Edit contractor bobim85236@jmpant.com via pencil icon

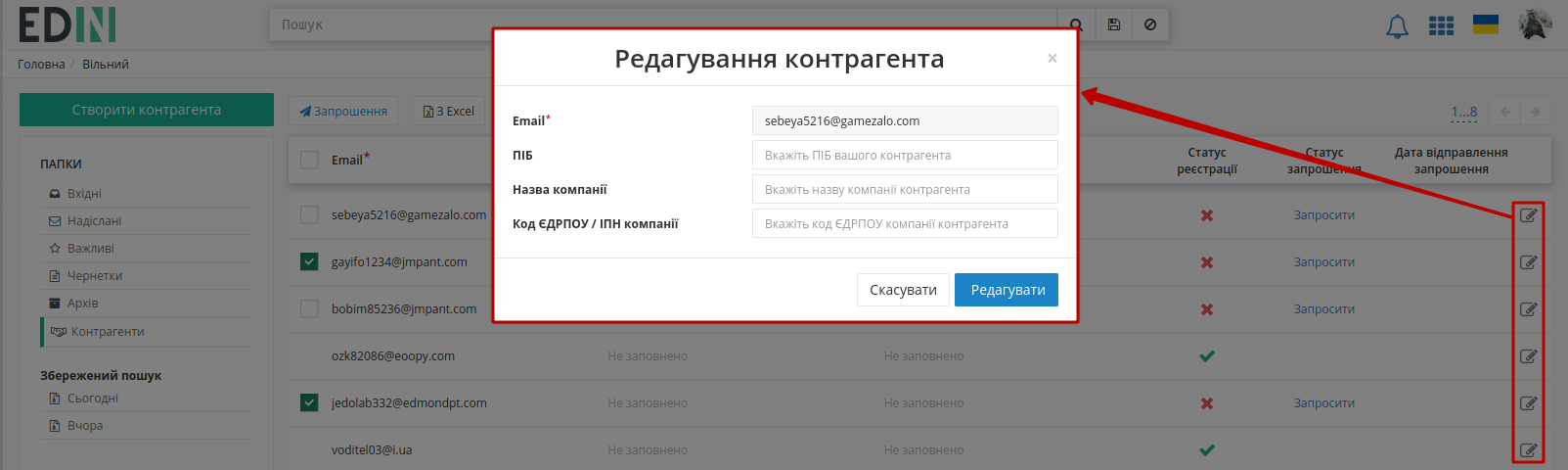coord(1528,309)
